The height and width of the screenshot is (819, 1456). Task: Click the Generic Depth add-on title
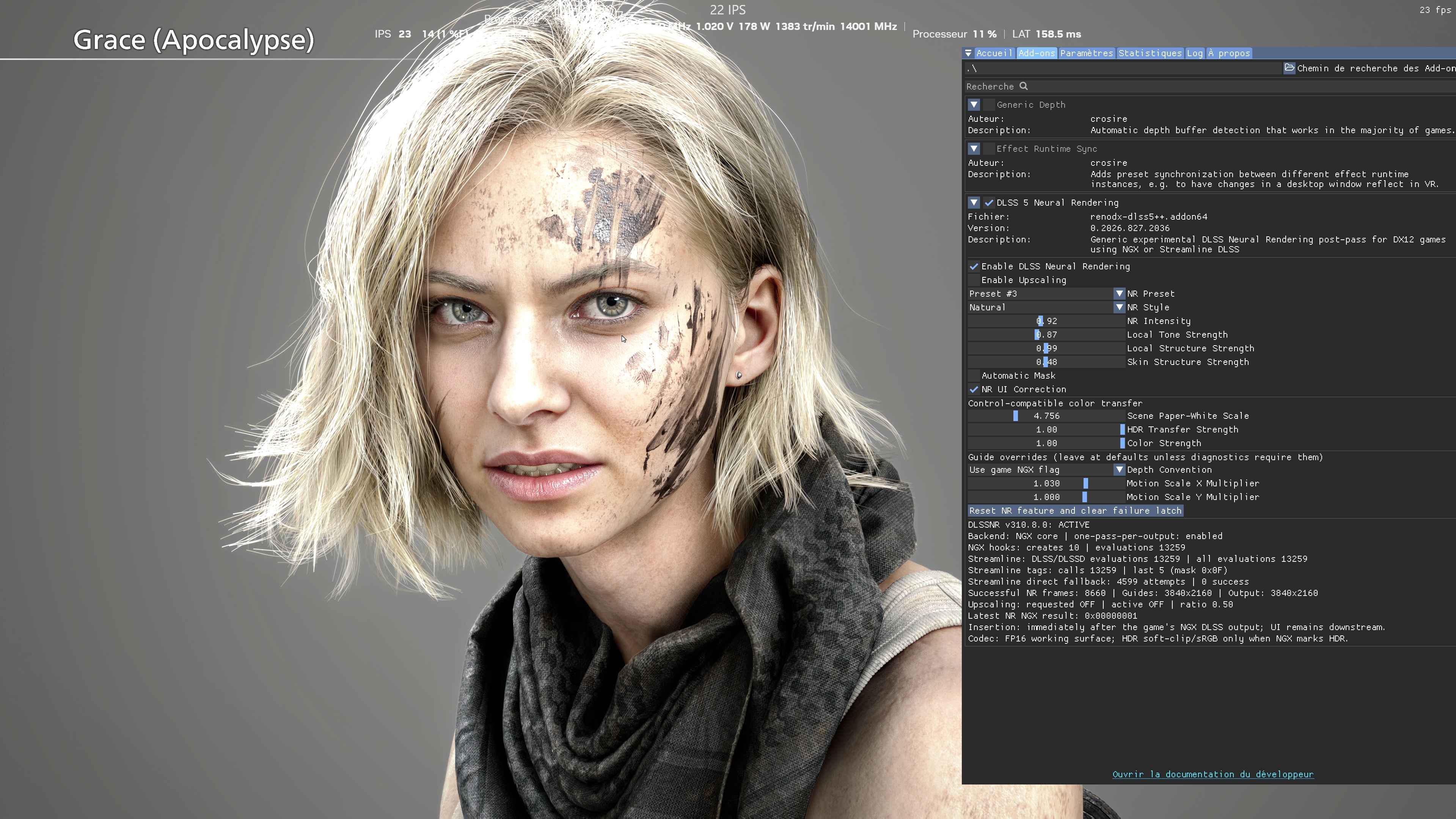(x=1030, y=105)
